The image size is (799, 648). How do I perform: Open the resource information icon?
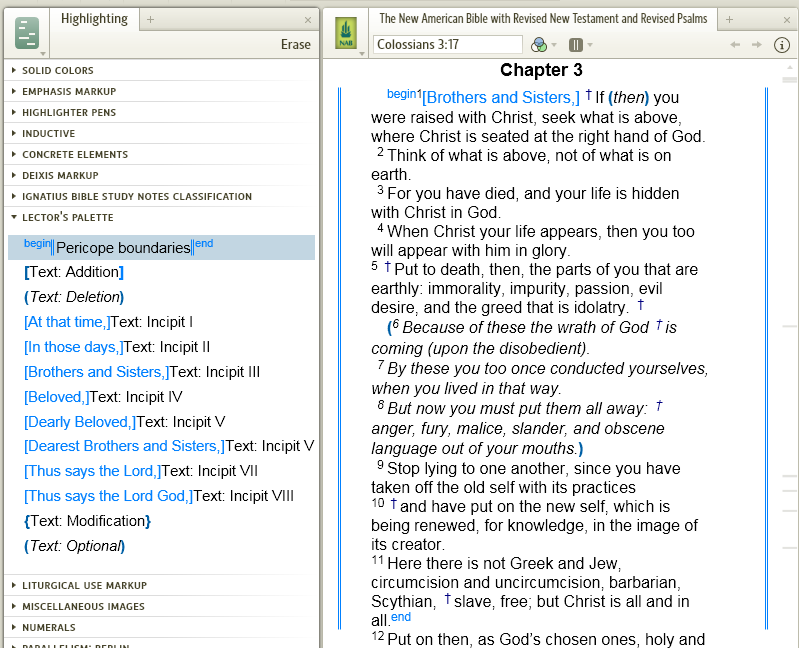tap(782, 45)
